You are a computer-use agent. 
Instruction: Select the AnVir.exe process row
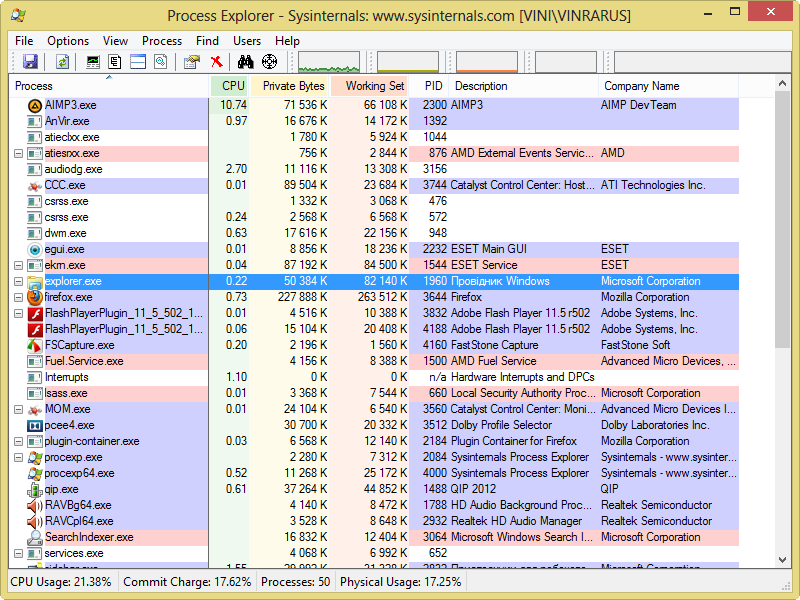point(374,121)
